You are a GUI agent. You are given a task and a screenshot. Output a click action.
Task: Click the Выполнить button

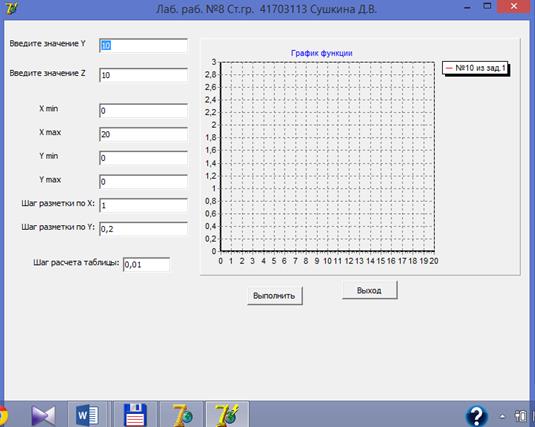[274, 296]
